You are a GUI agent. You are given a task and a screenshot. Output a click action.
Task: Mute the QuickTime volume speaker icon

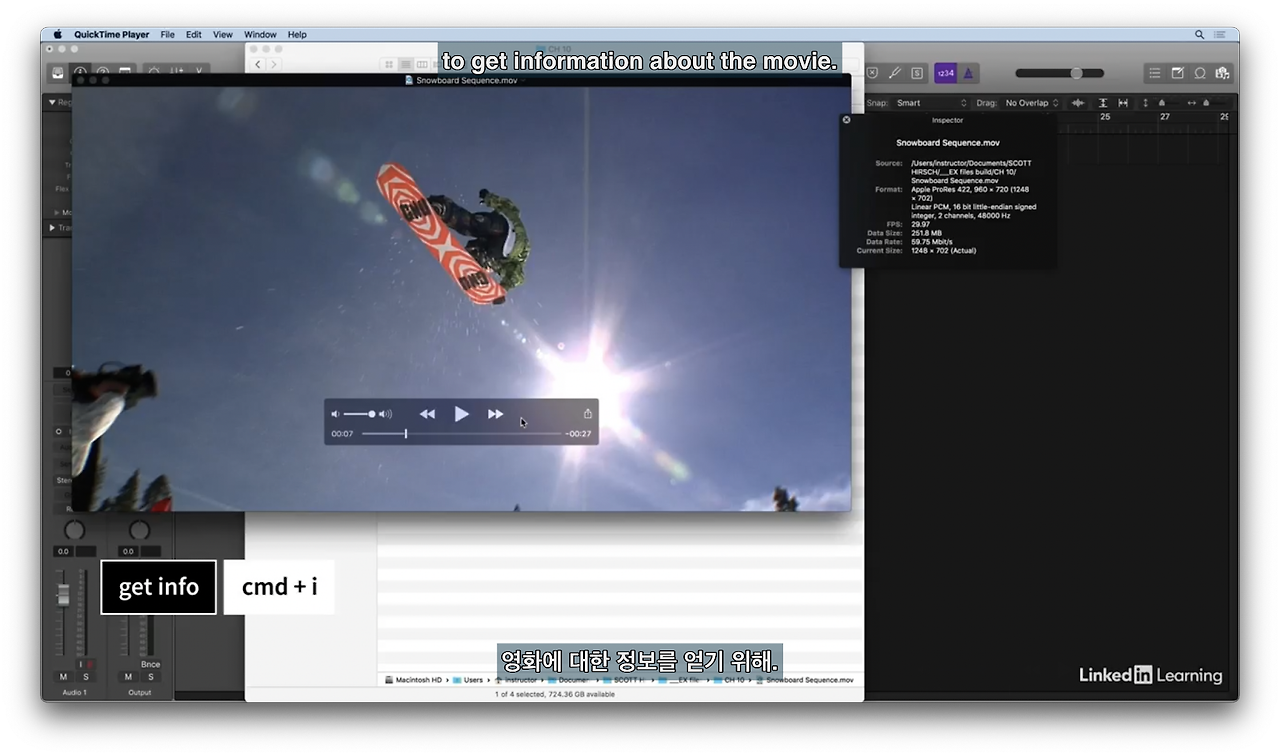coord(336,414)
